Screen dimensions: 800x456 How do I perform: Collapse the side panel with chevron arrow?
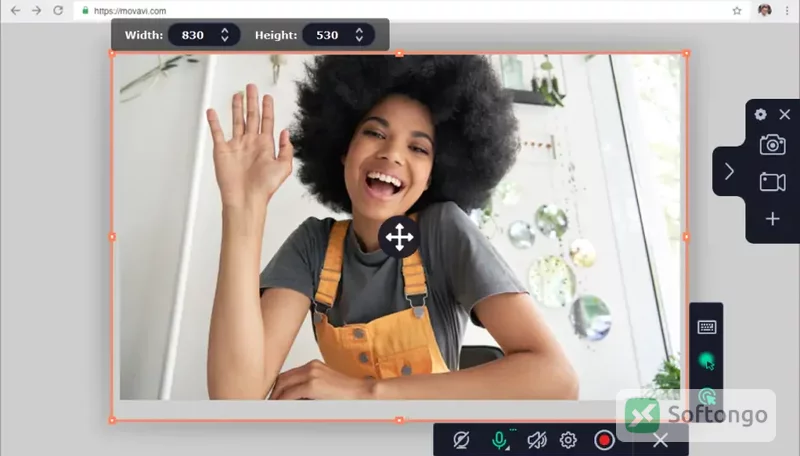pos(729,171)
